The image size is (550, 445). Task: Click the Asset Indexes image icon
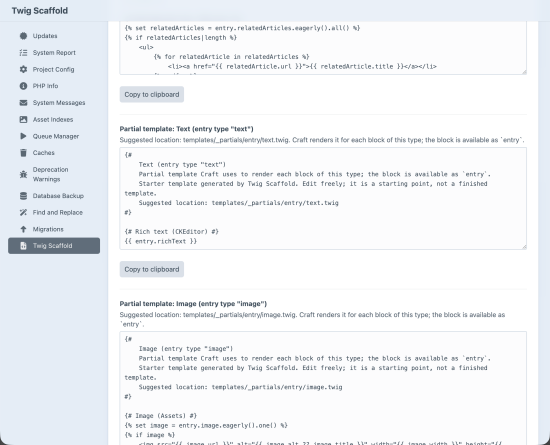(23, 120)
